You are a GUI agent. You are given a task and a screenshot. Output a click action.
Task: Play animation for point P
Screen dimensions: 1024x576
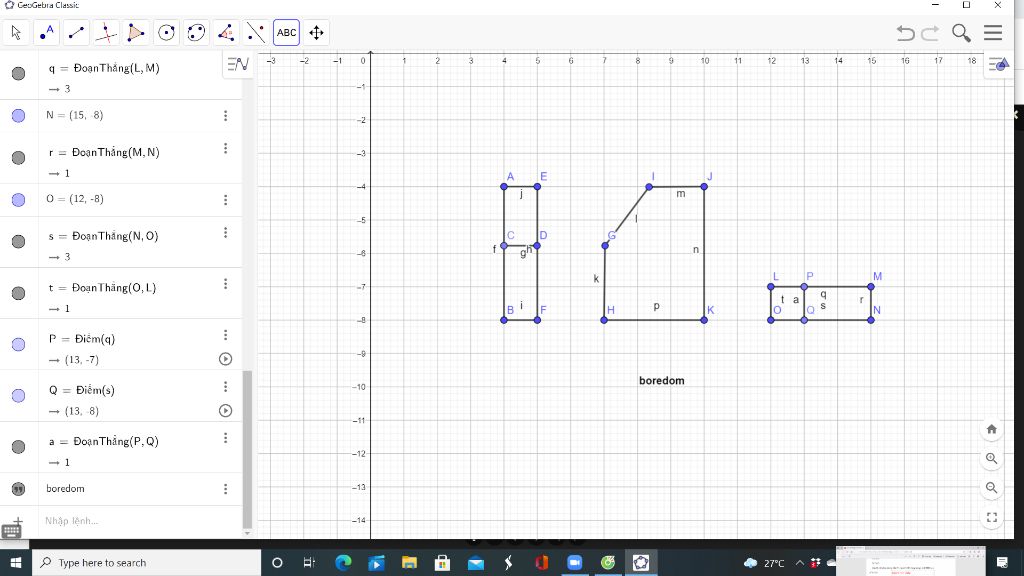click(x=225, y=359)
